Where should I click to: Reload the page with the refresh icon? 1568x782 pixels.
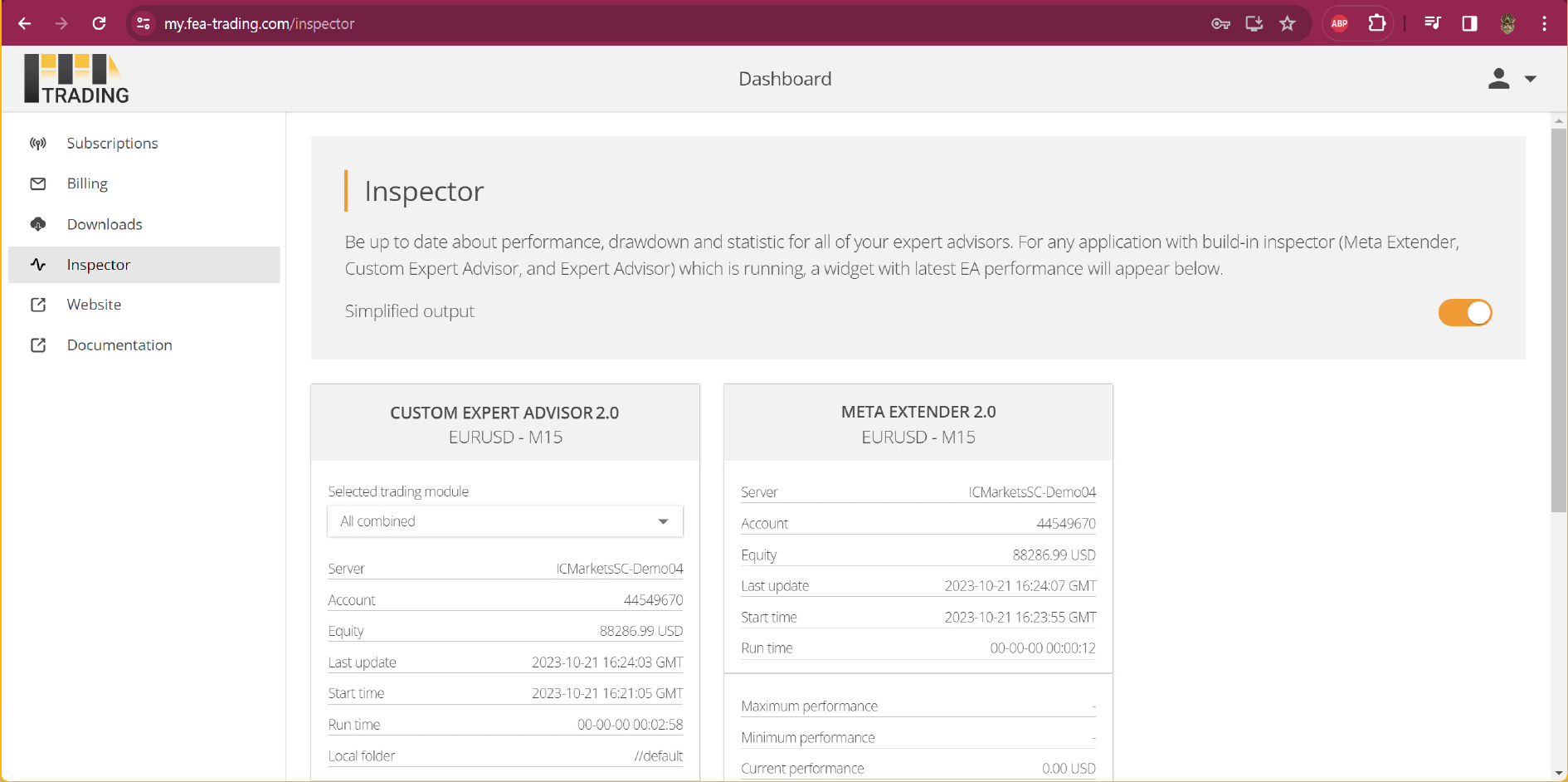[x=99, y=23]
